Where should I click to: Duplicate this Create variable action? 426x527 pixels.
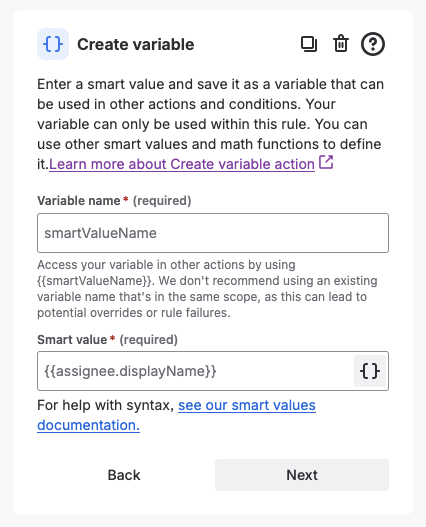coord(309,44)
